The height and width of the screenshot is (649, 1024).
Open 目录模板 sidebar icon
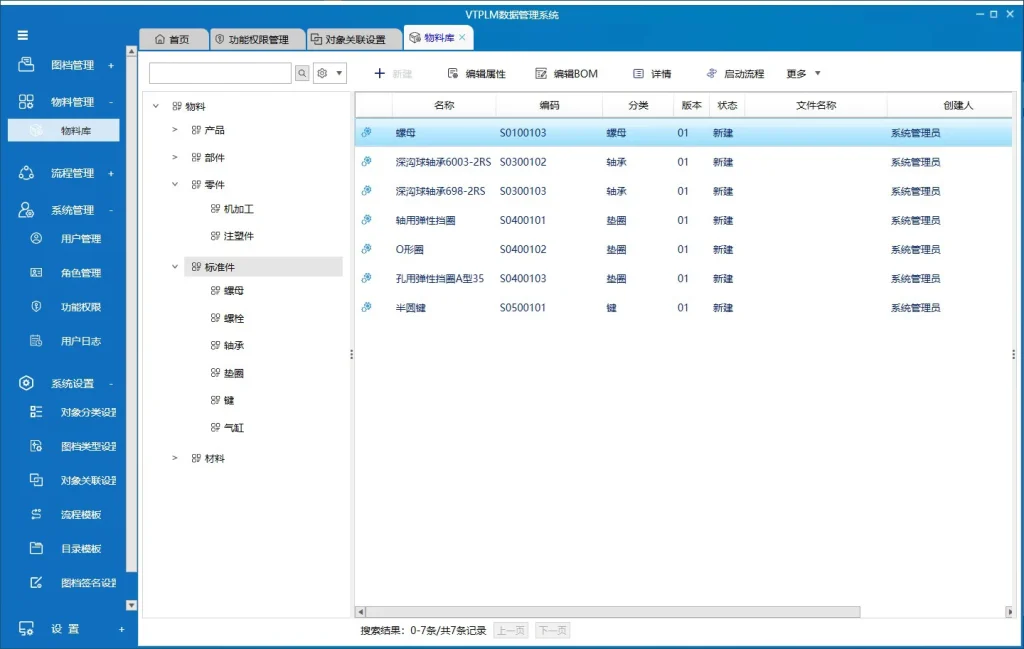(x=36, y=548)
